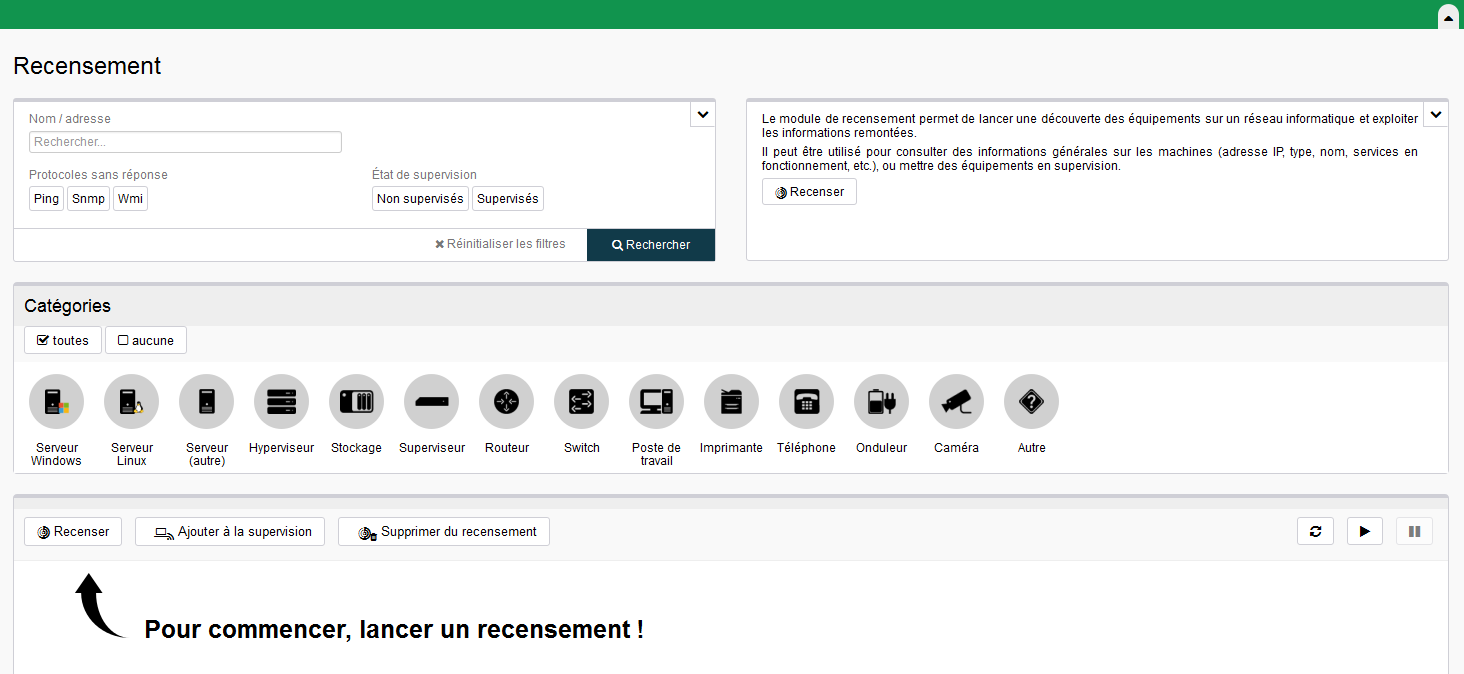Click the Rechercher search button
The height and width of the screenshot is (674, 1464).
point(651,245)
